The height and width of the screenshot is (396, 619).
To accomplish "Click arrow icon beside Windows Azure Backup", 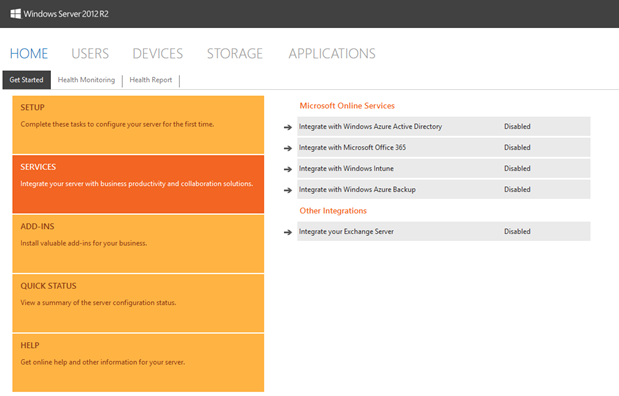I will pos(288,190).
